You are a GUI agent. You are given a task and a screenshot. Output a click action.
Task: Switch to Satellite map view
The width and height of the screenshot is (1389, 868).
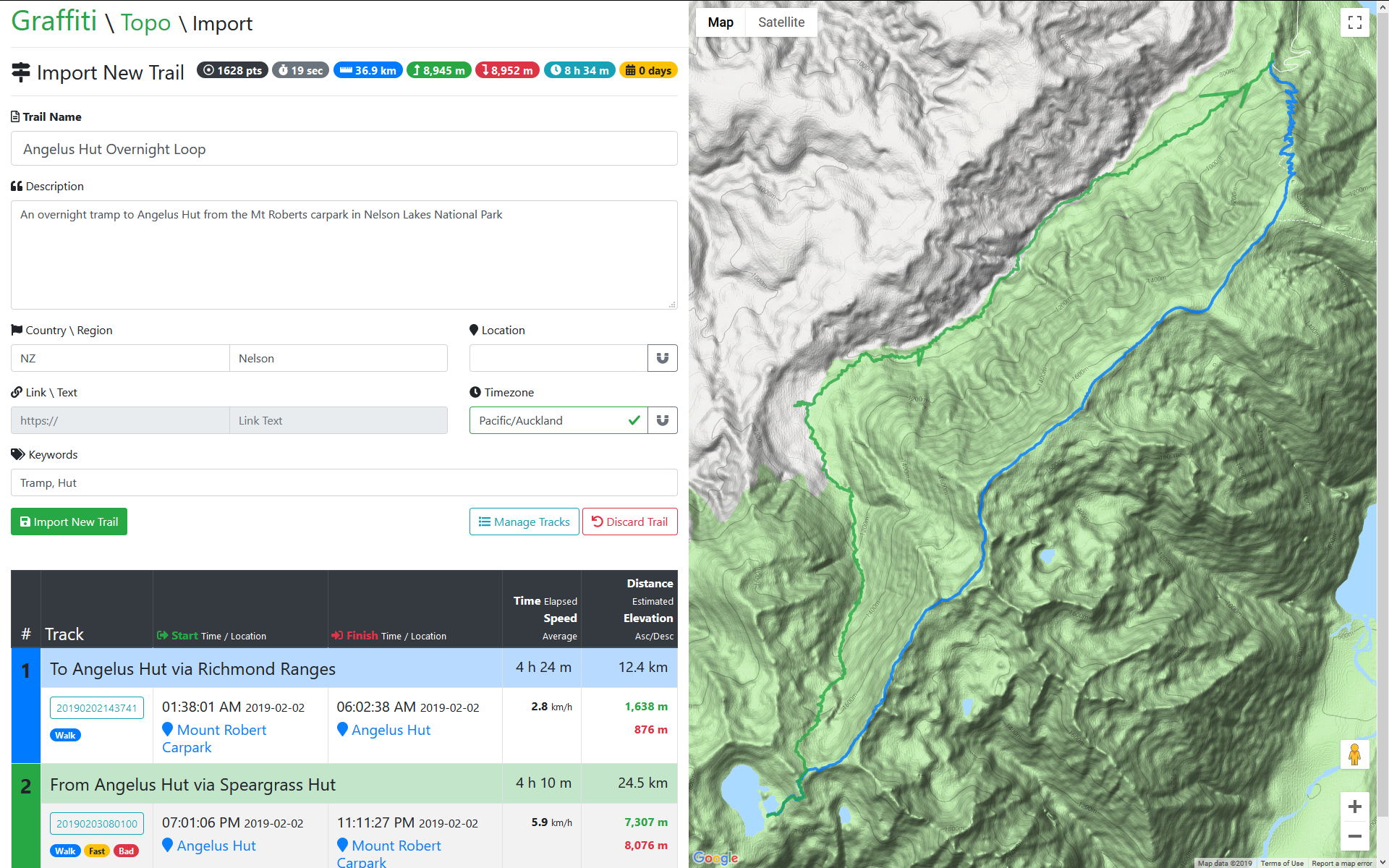[x=781, y=22]
